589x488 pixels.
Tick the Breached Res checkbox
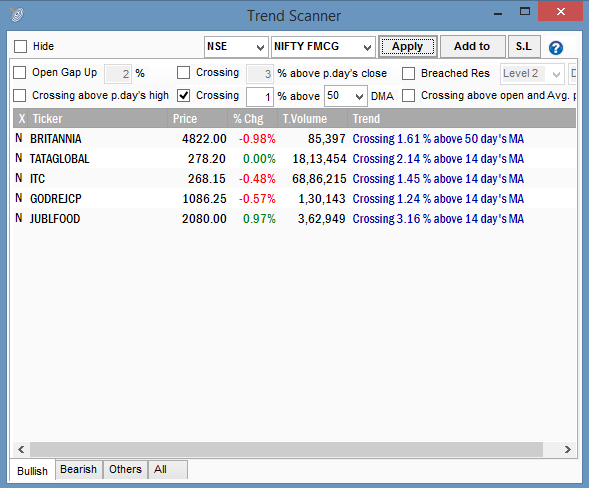coord(408,73)
